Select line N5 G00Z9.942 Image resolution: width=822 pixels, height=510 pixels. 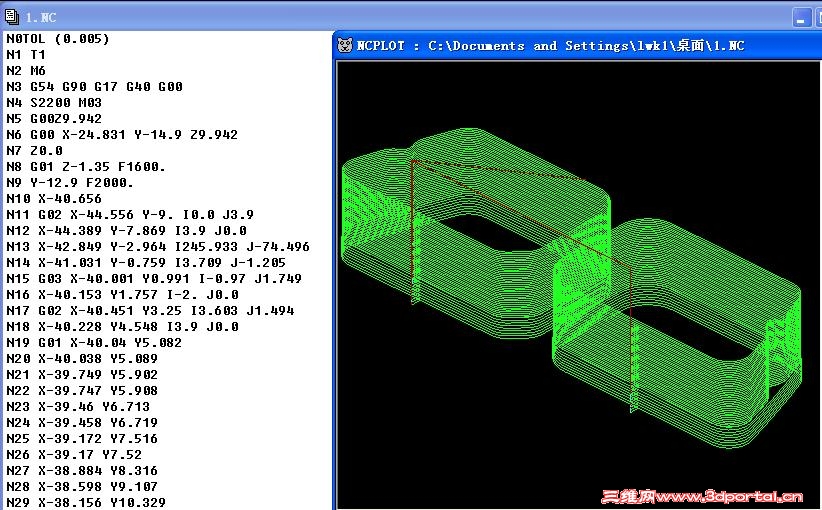[x=54, y=118]
